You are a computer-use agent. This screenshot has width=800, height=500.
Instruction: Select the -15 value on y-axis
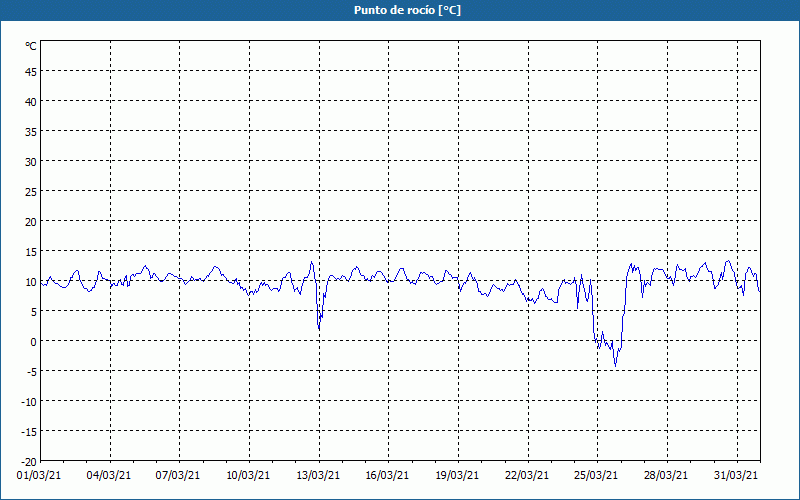point(29,432)
